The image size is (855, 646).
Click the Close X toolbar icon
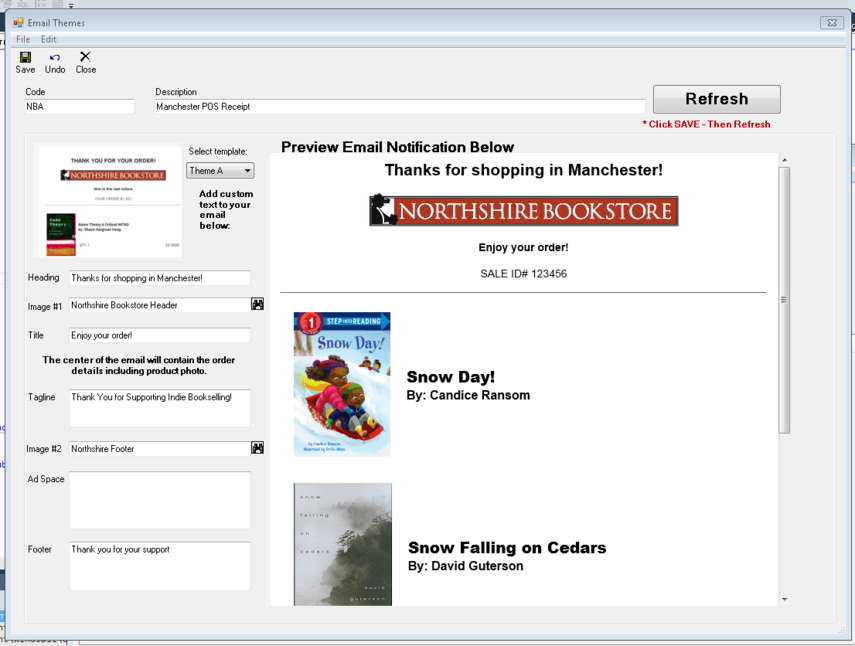coord(85,57)
